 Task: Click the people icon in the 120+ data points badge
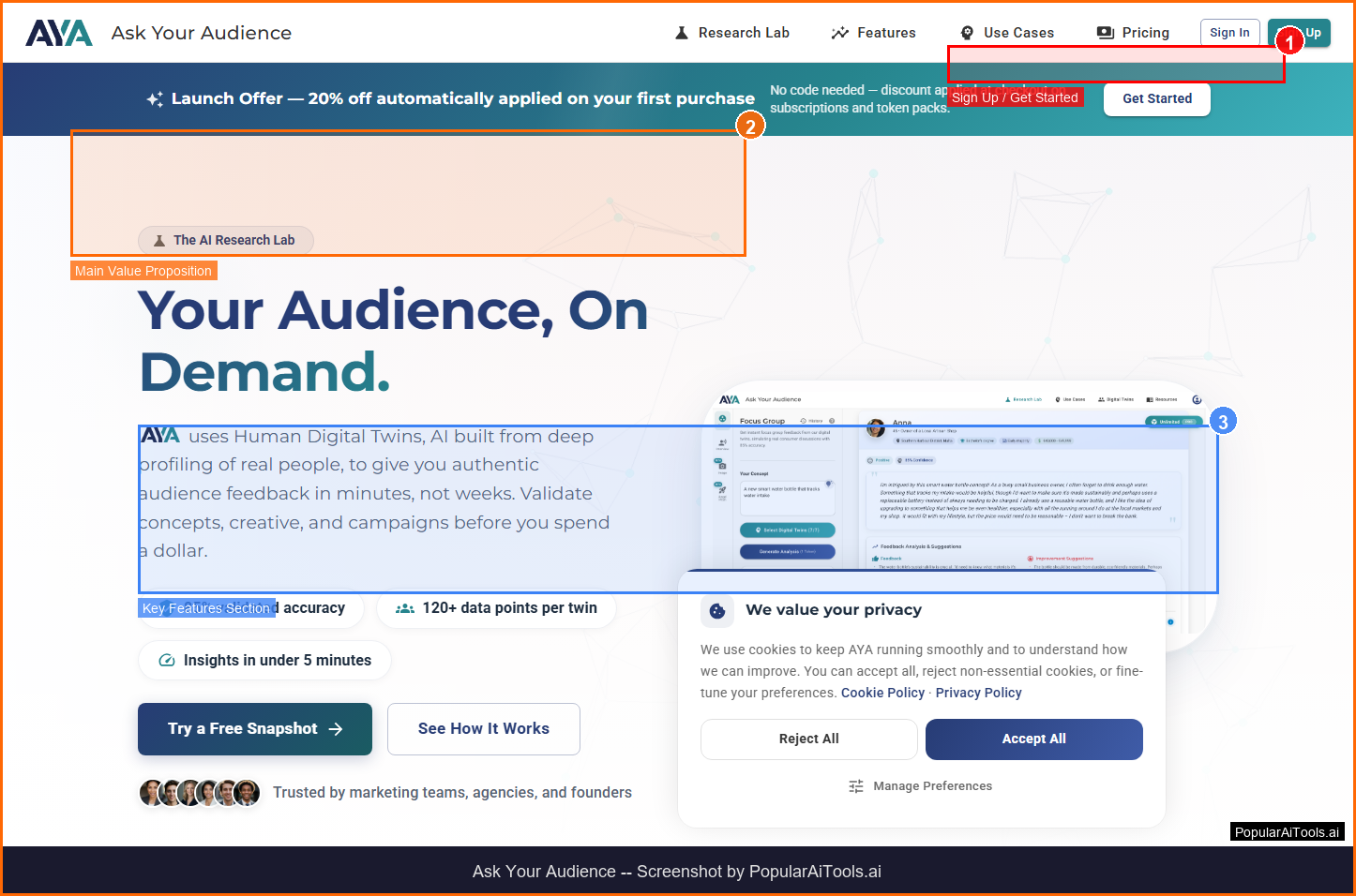coord(405,608)
